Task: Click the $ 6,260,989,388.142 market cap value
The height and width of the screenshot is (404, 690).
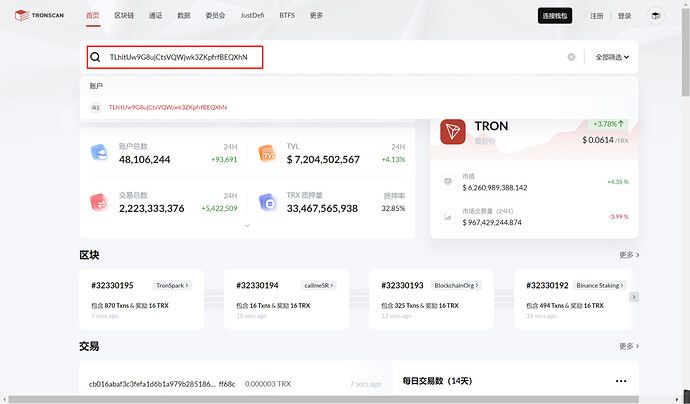Action: (x=495, y=187)
